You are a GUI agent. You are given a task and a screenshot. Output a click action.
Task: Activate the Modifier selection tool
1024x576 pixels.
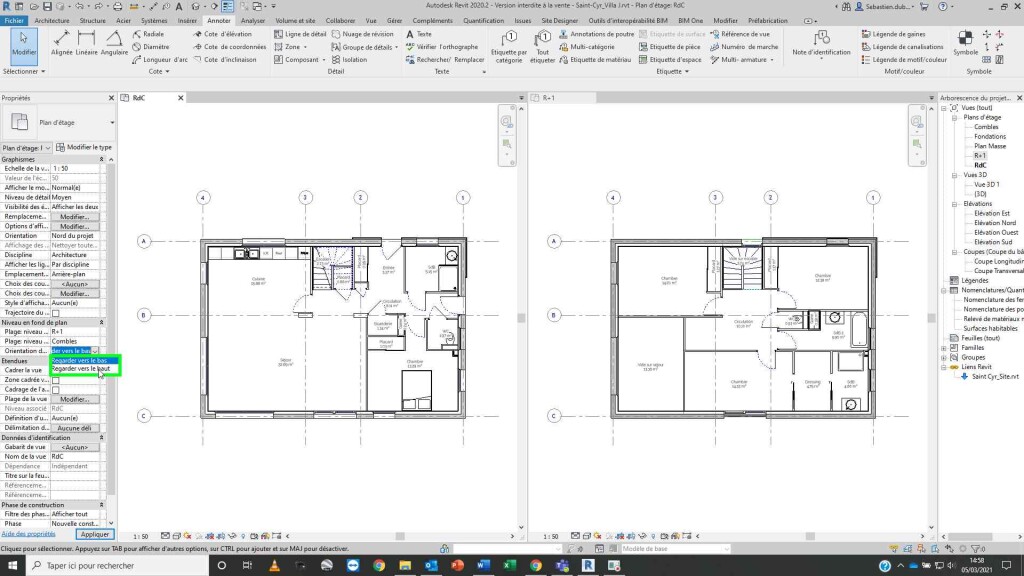click(x=24, y=42)
